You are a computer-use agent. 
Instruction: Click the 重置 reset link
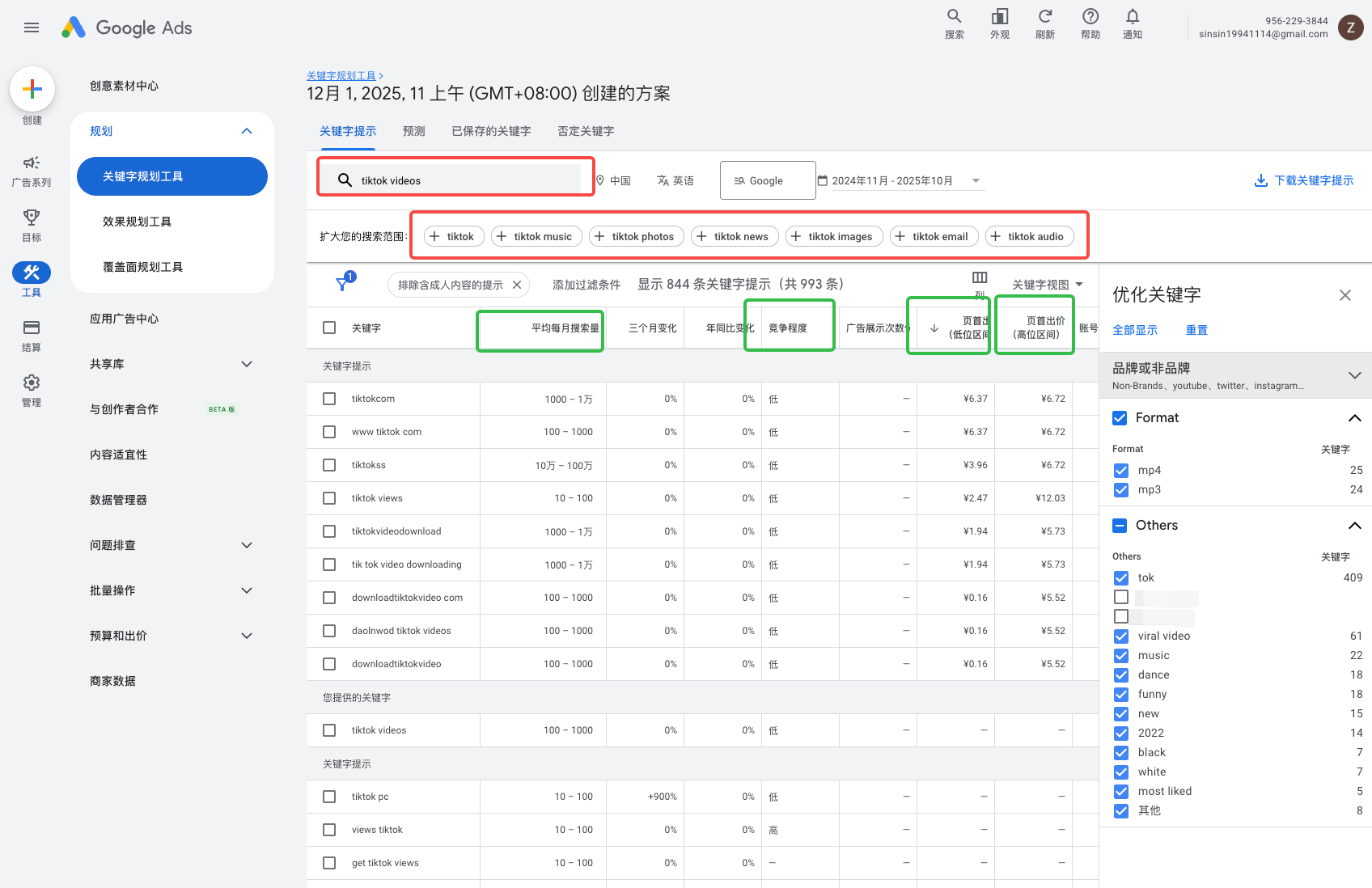pyautogui.click(x=1197, y=330)
